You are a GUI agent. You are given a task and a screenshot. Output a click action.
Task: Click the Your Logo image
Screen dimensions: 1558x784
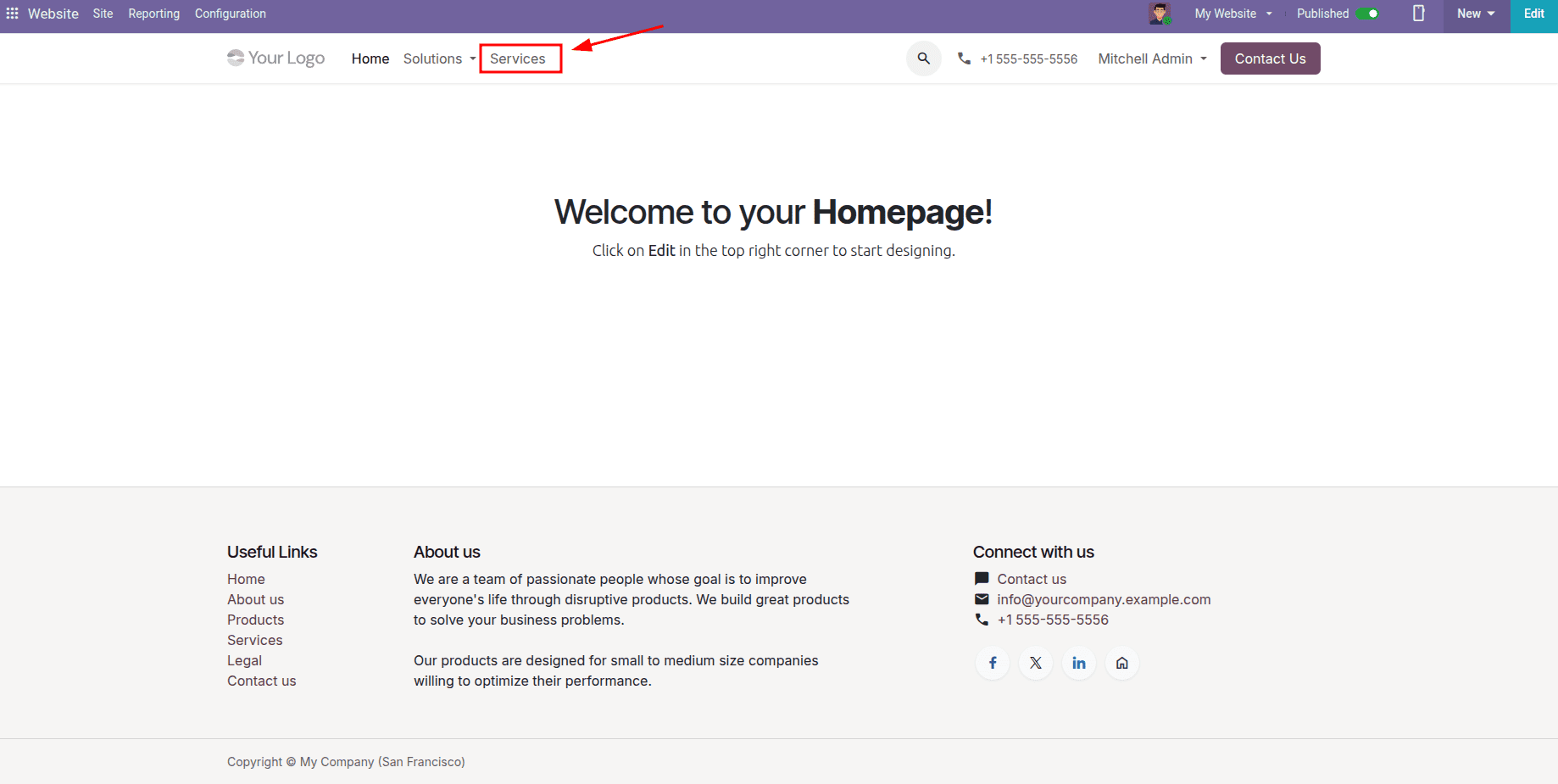coord(276,58)
